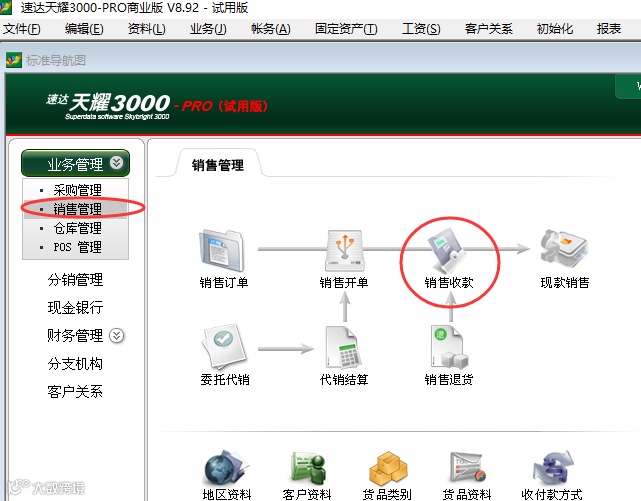Viewport: 641px width, 501px height.
Task: Open the 现款销售 icon
Action: click(564, 248)
